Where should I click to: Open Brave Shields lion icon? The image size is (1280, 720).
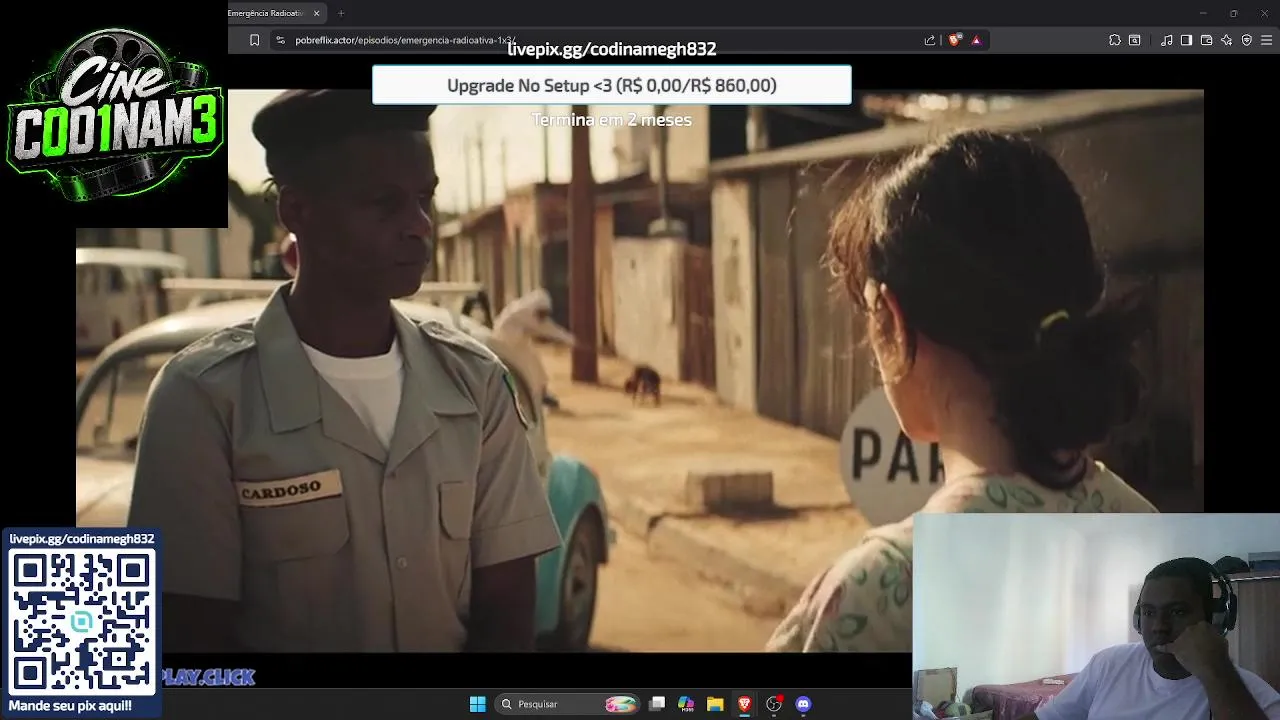point(955,40)
